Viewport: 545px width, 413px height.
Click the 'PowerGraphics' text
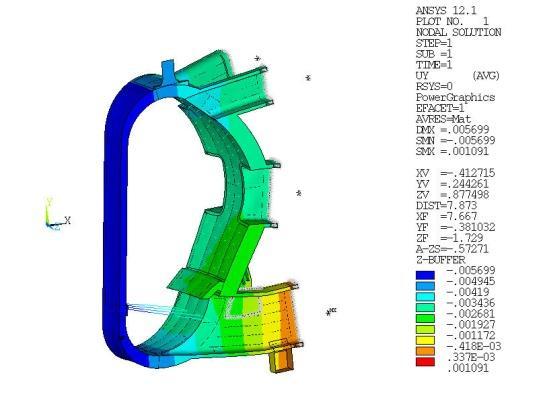455,97
